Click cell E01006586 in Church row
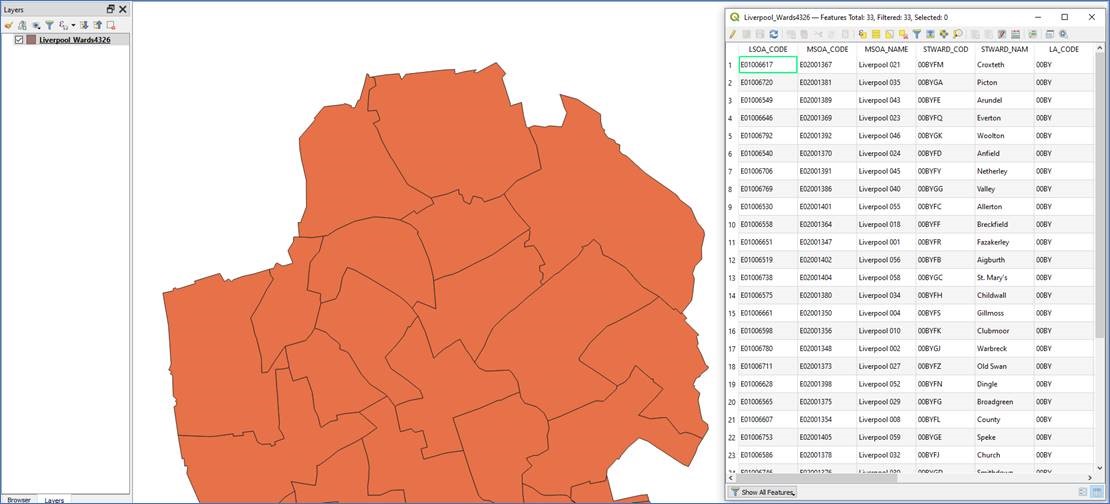This screenshot has width=1110, height=504. (768, 454)
